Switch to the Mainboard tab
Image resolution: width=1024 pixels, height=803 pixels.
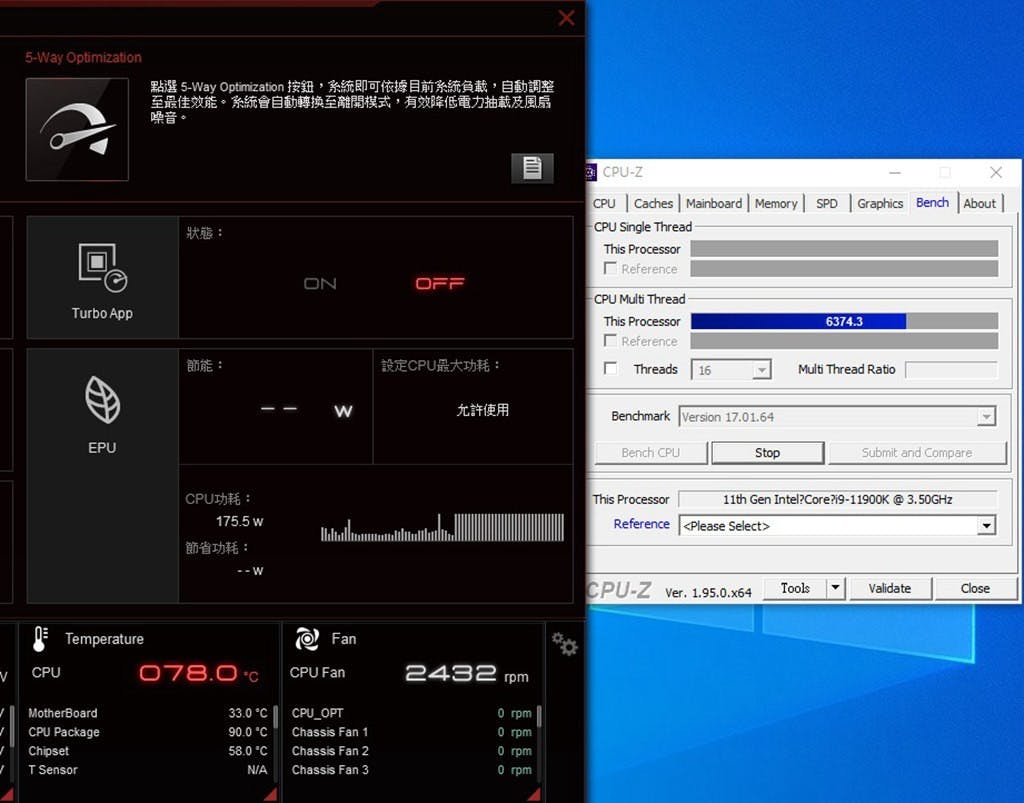(714, 203)
